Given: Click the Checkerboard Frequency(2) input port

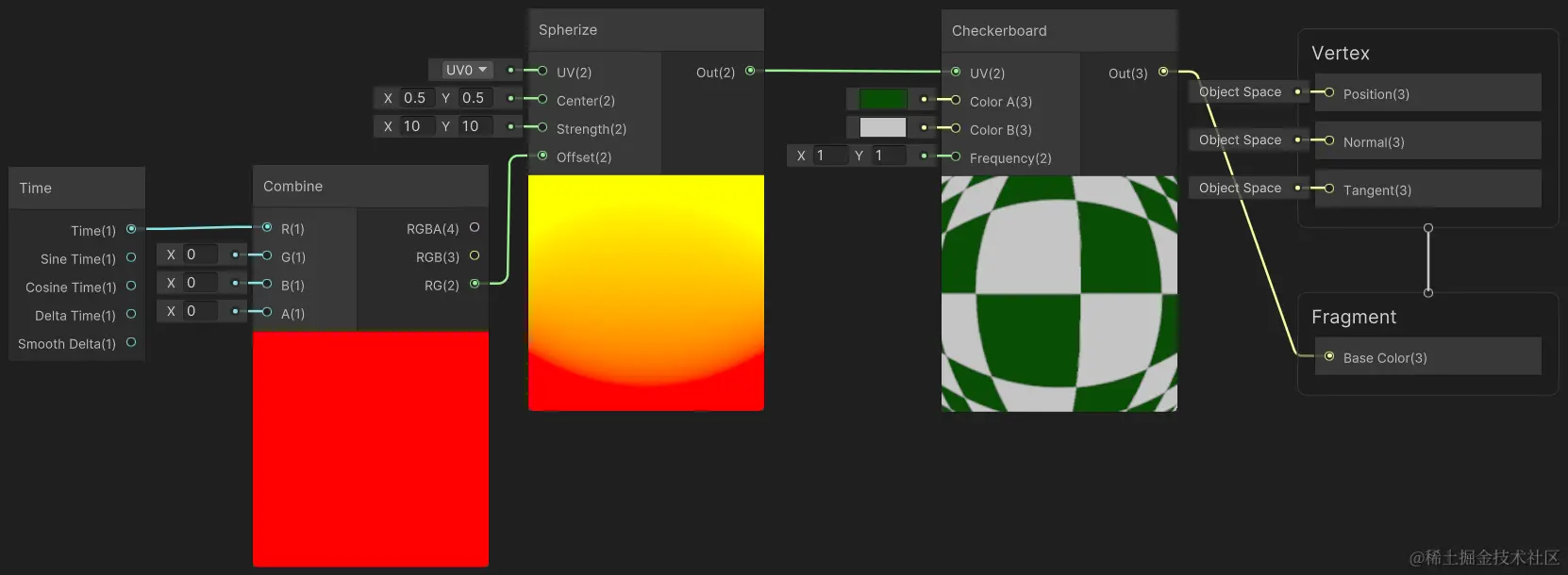Looking at the screenshot, I should (x=956, y=156).
